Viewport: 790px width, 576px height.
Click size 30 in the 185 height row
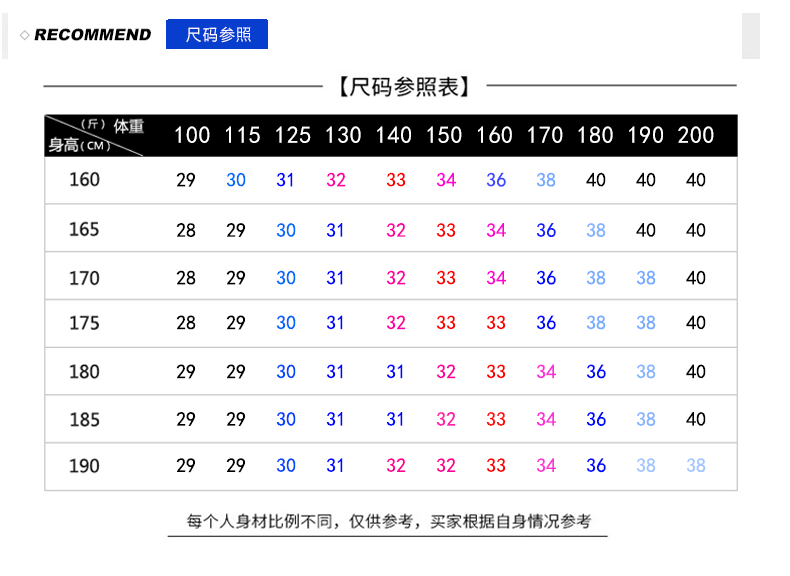(286, 419)
